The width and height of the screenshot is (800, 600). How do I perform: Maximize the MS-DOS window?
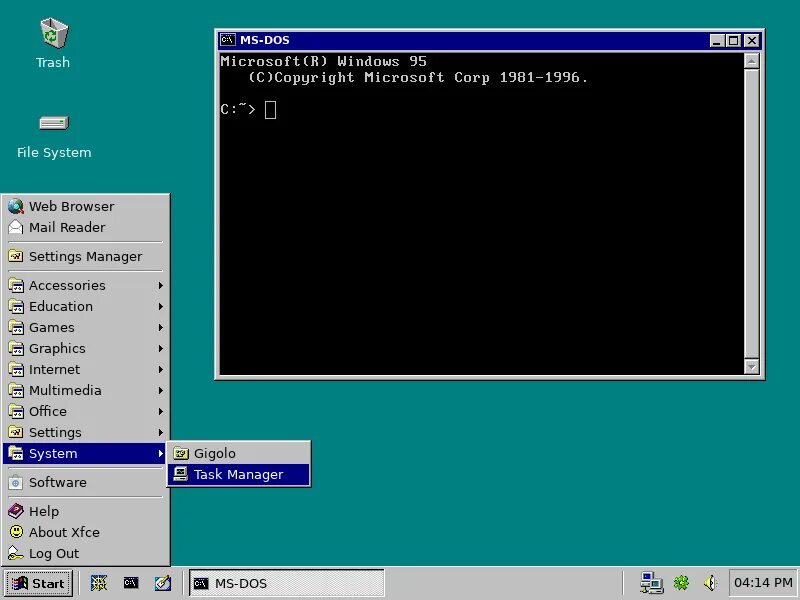733,40
